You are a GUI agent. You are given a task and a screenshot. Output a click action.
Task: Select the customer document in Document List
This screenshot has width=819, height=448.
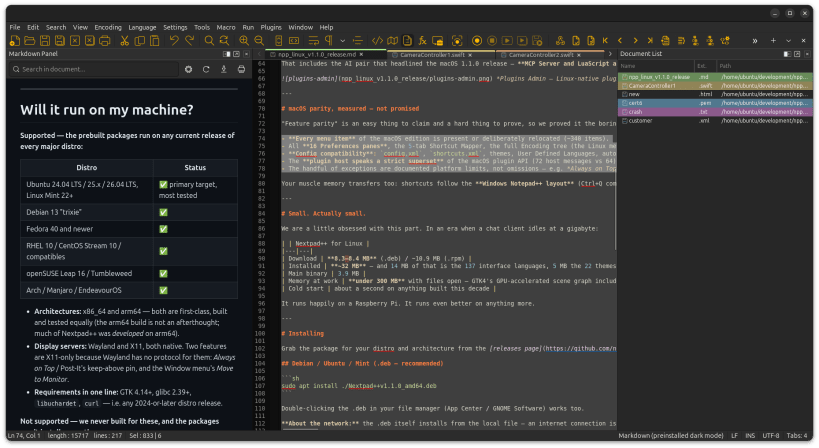715,121
